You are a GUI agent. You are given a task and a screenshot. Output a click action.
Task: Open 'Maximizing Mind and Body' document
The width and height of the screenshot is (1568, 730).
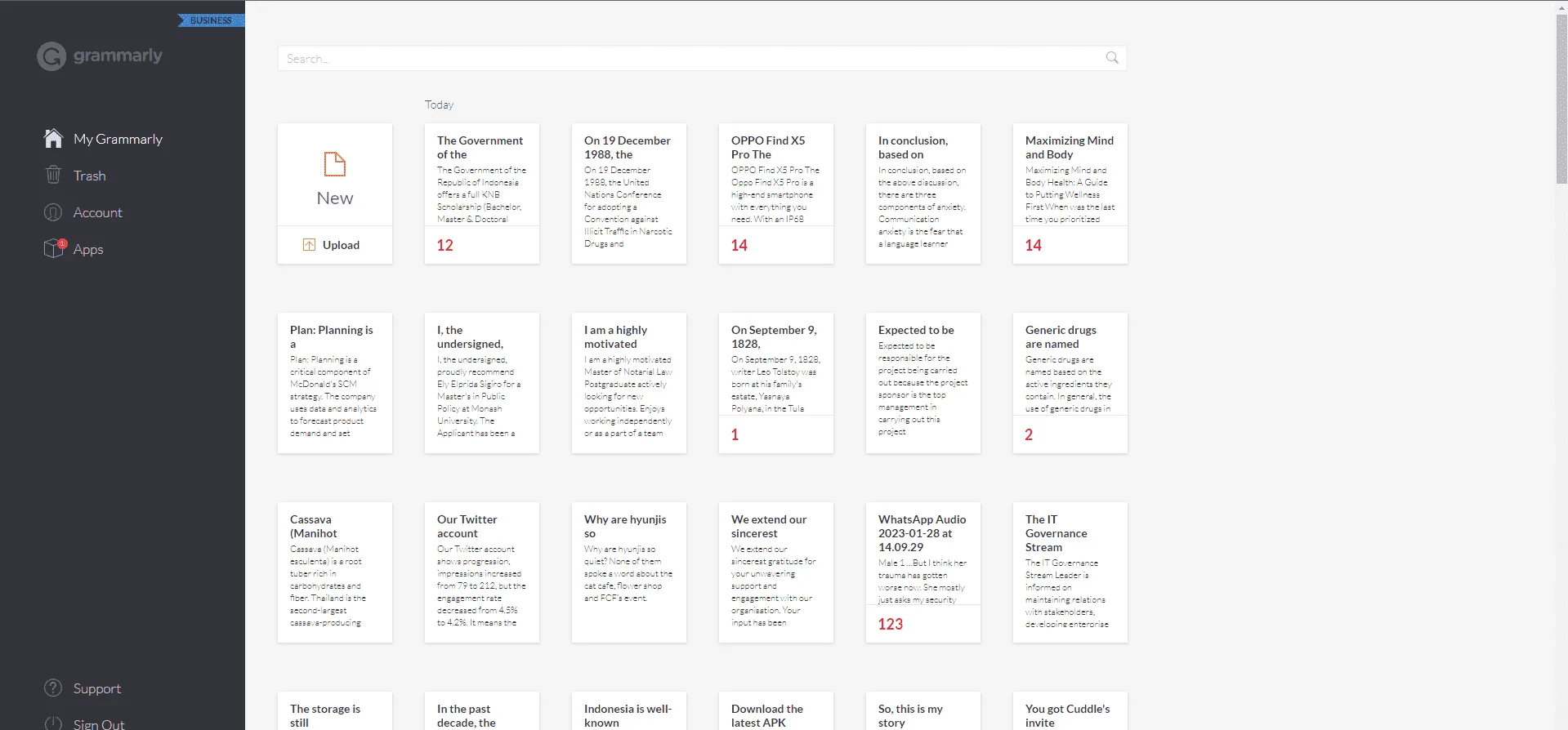point(1070,194)
